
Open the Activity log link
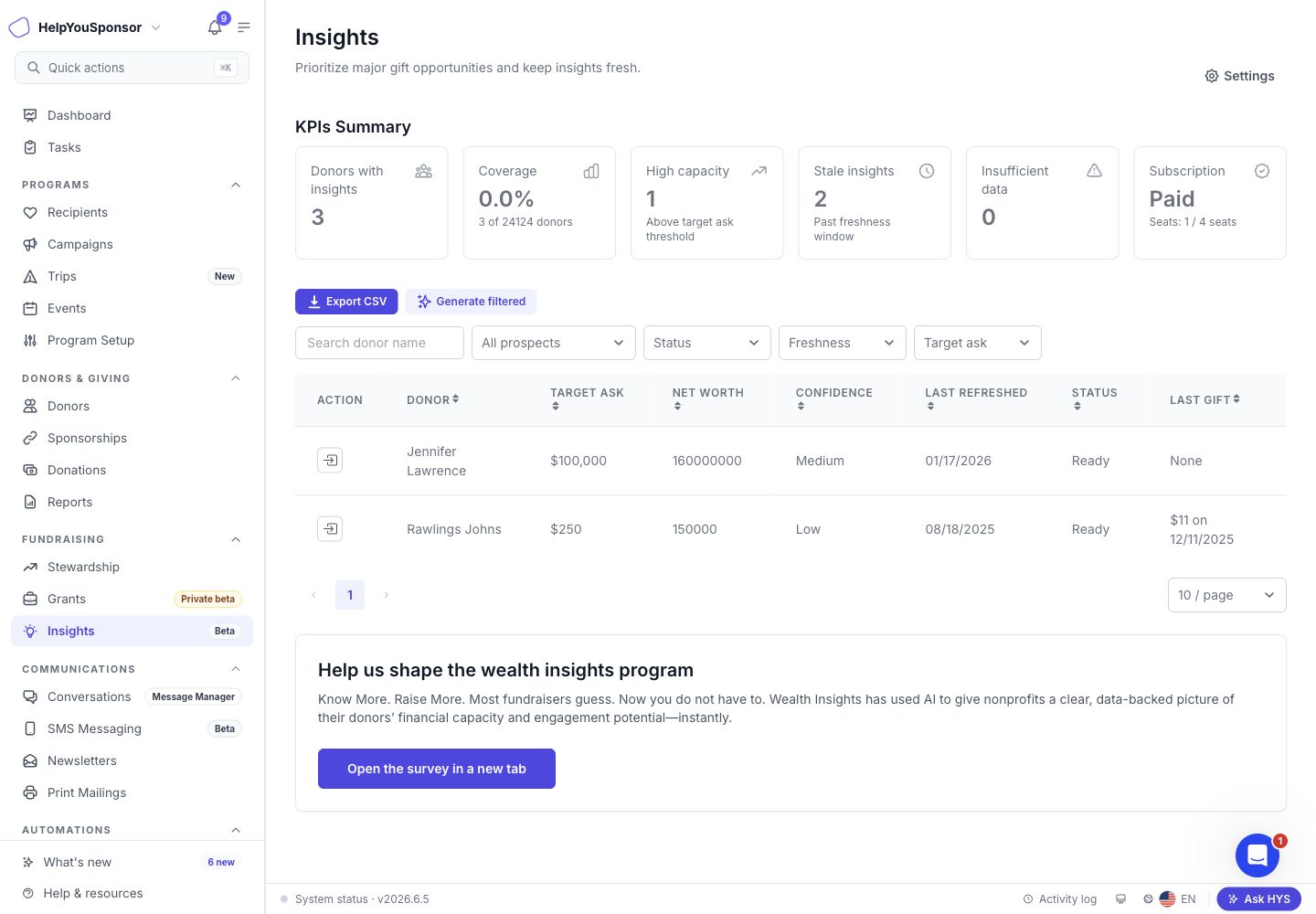(x=1059, y=899)
